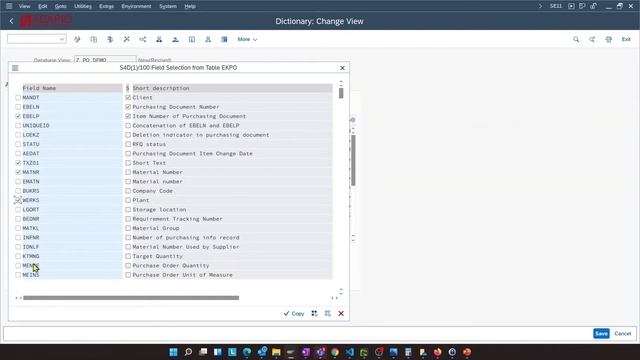Screen dimensions: 640x360
Task: Click the back arrow in the title bar
Action: click(x=11, y=21)
